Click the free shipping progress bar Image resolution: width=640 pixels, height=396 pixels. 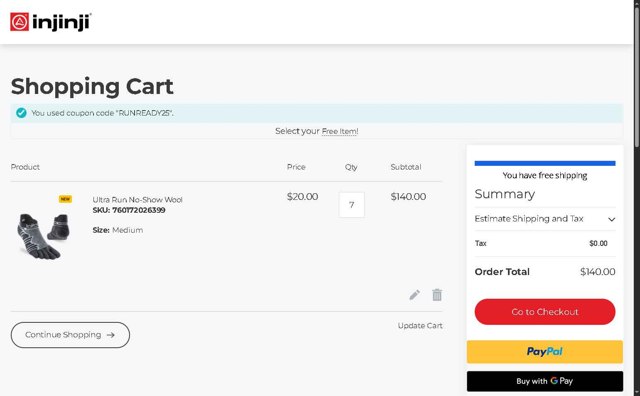click(545, 163)
